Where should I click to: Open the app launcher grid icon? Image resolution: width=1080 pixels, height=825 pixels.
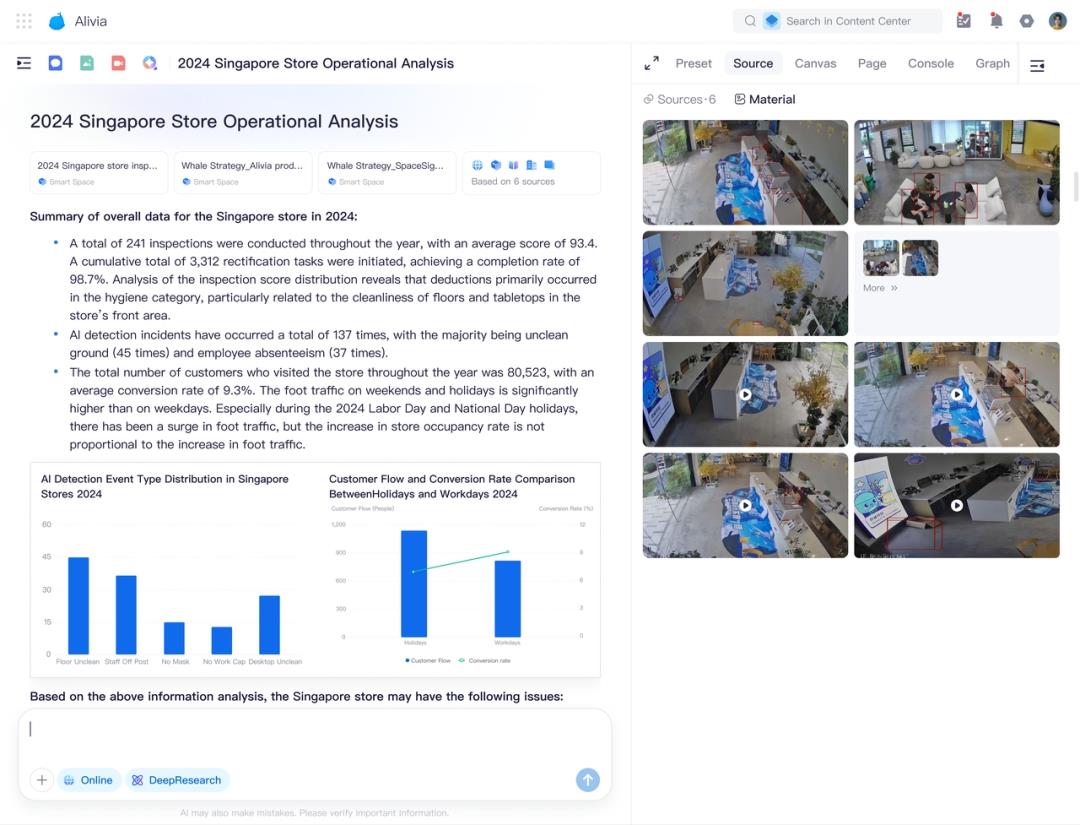click(24, 21)
